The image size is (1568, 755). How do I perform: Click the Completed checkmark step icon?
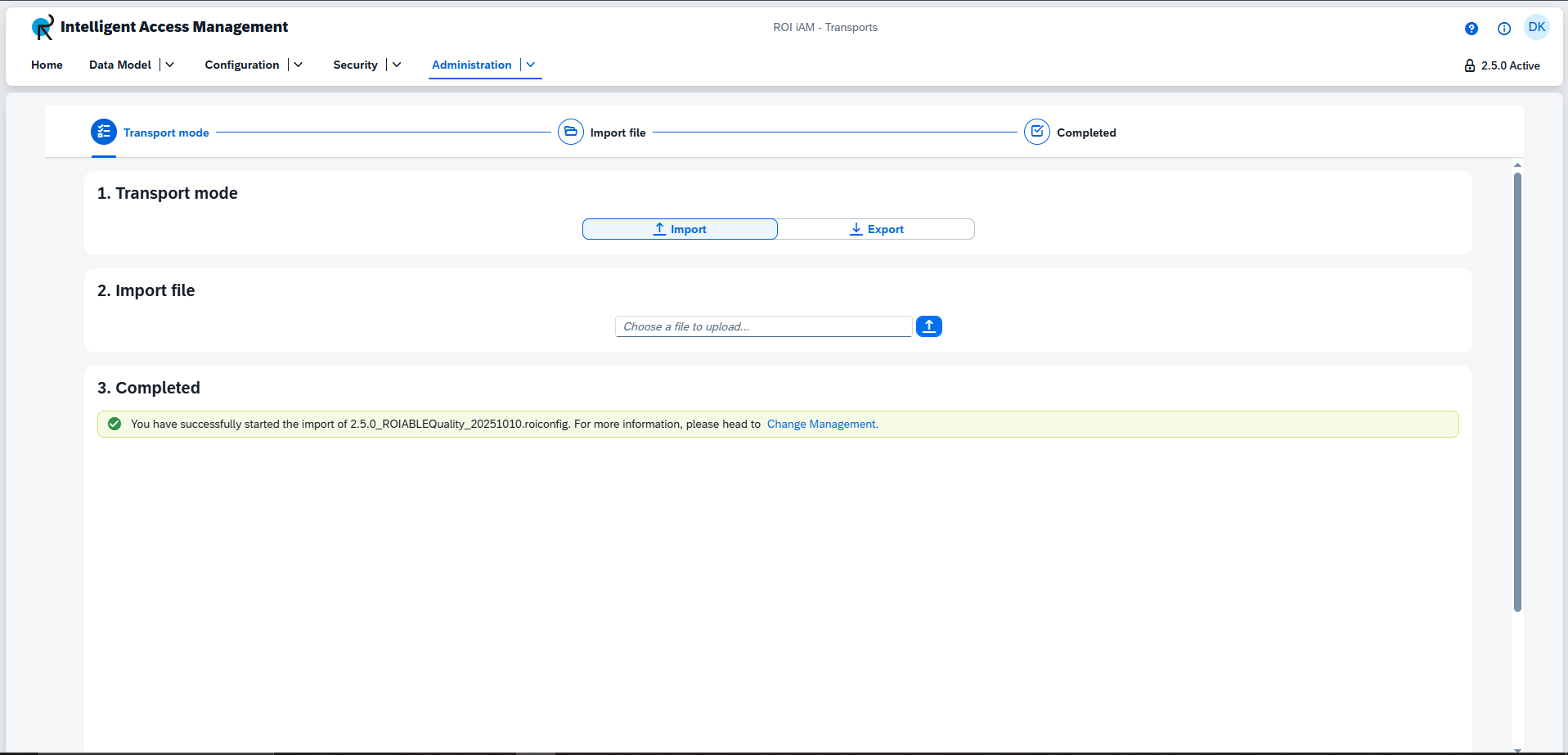click(1037, 132)
